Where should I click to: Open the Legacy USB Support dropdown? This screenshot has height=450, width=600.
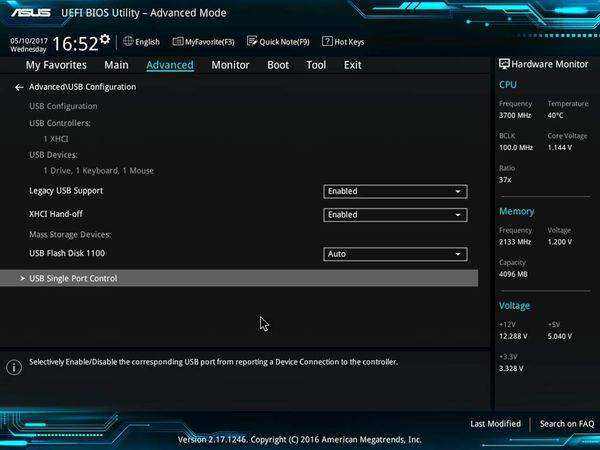coord(395,191)
